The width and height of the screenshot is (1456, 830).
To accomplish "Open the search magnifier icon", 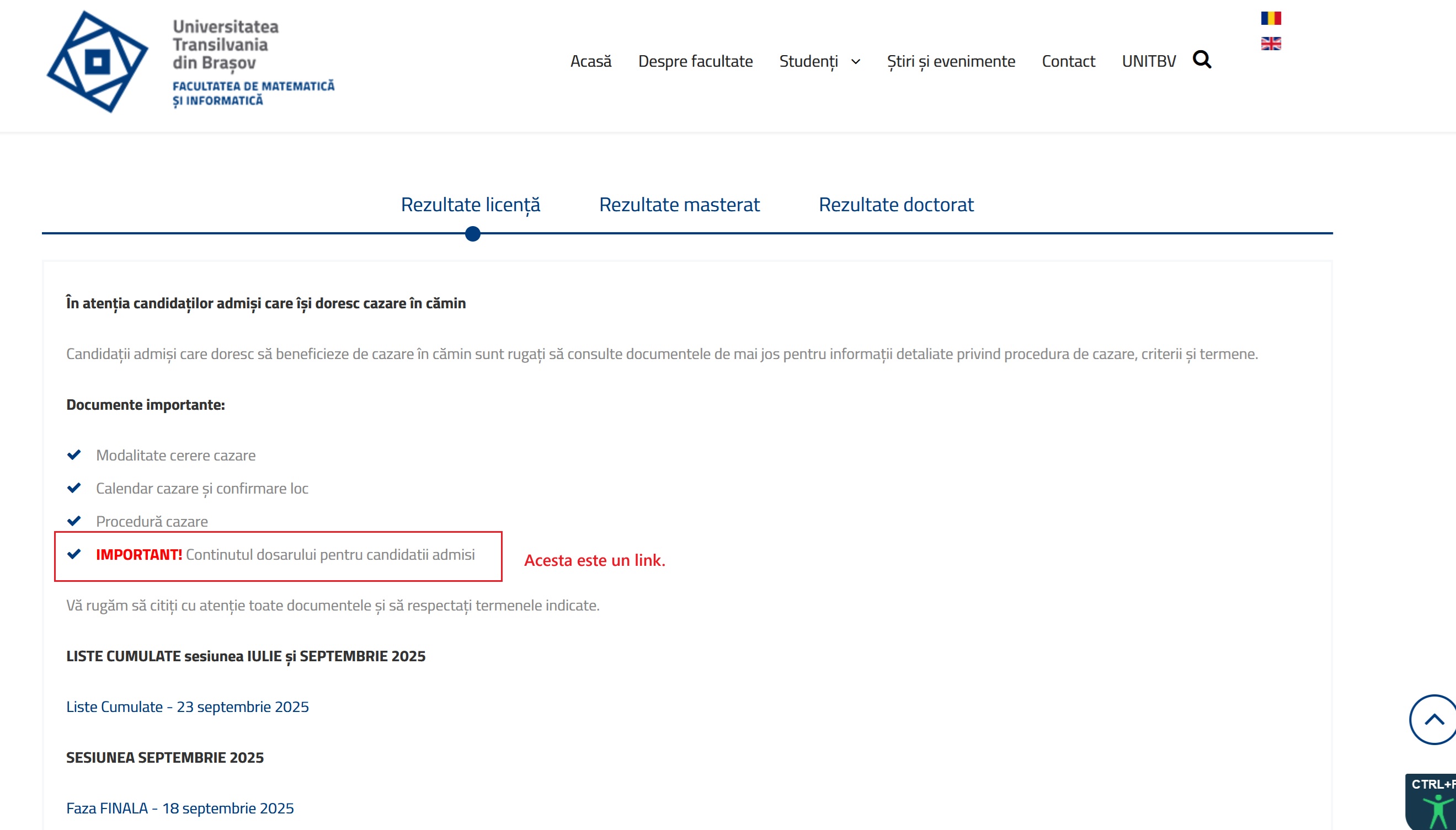I will [1202, 60].
